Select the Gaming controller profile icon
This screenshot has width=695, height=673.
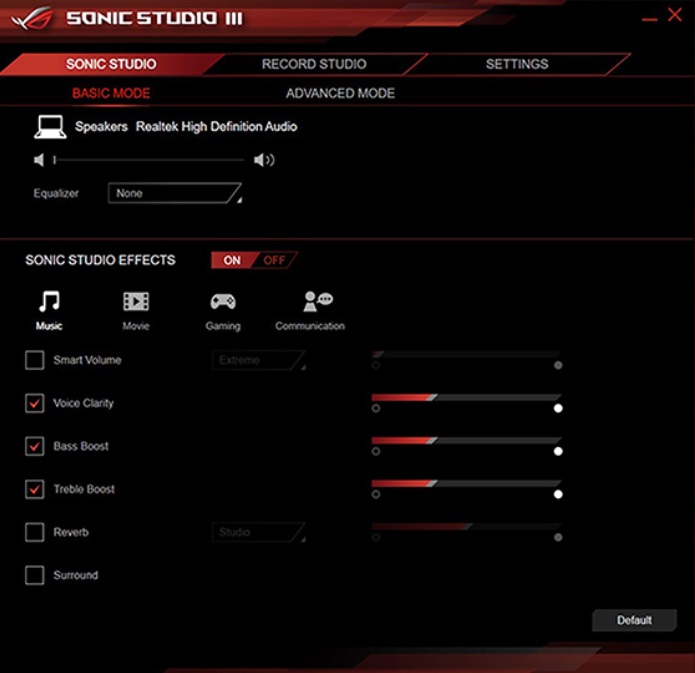[x=223, y=302]
